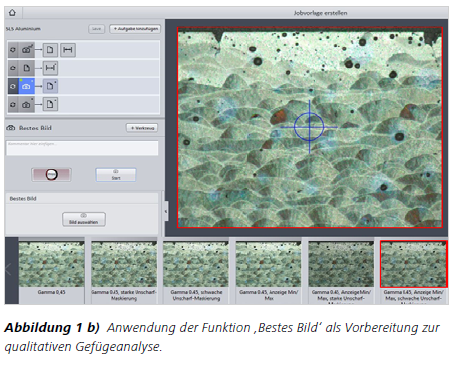Open the document tool in the fourth task row
This screenshot has width=451, height=369.
click(50, 104)
